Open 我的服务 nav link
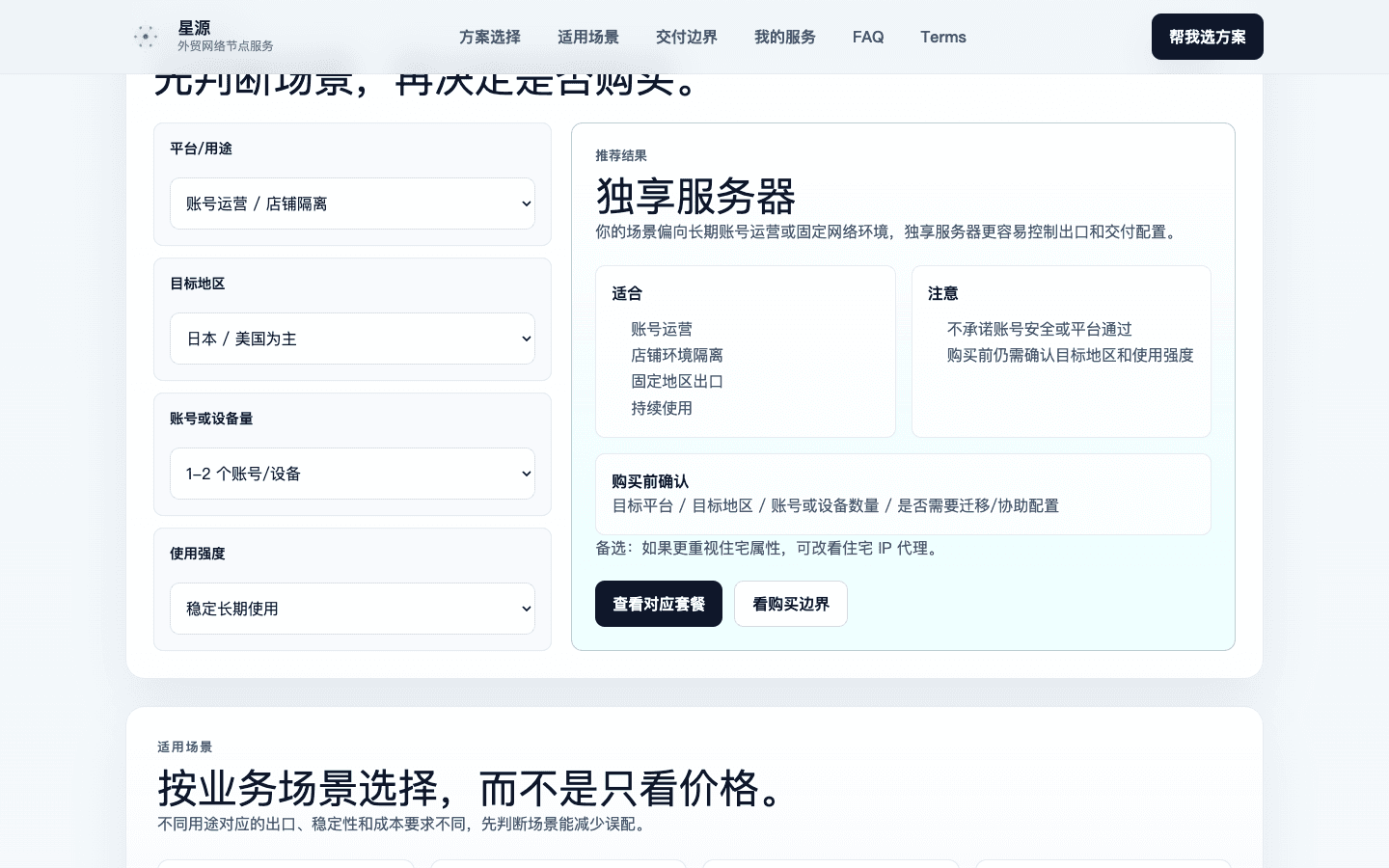This screenshot has height=868, width=1389. coord(785,37)
